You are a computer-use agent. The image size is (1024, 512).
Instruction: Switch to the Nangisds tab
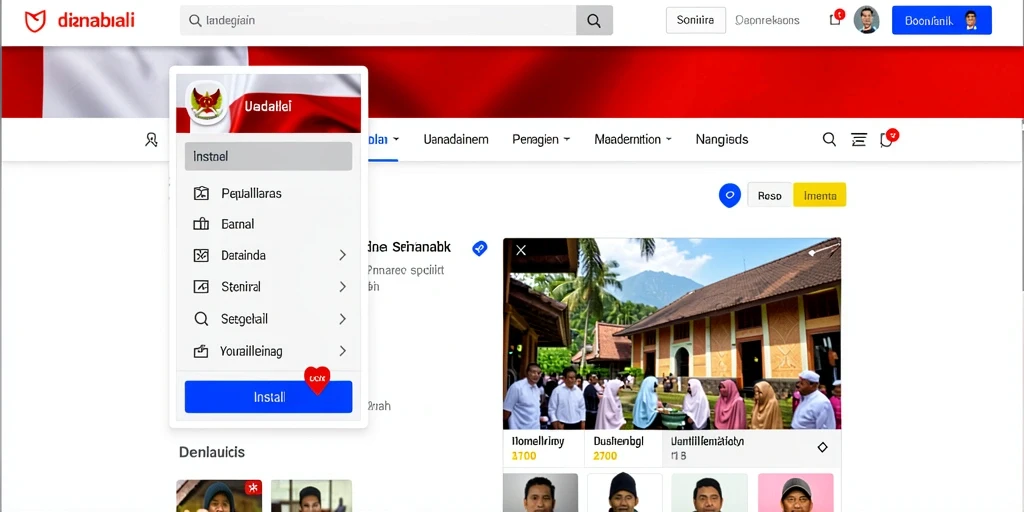coord(722,139)
